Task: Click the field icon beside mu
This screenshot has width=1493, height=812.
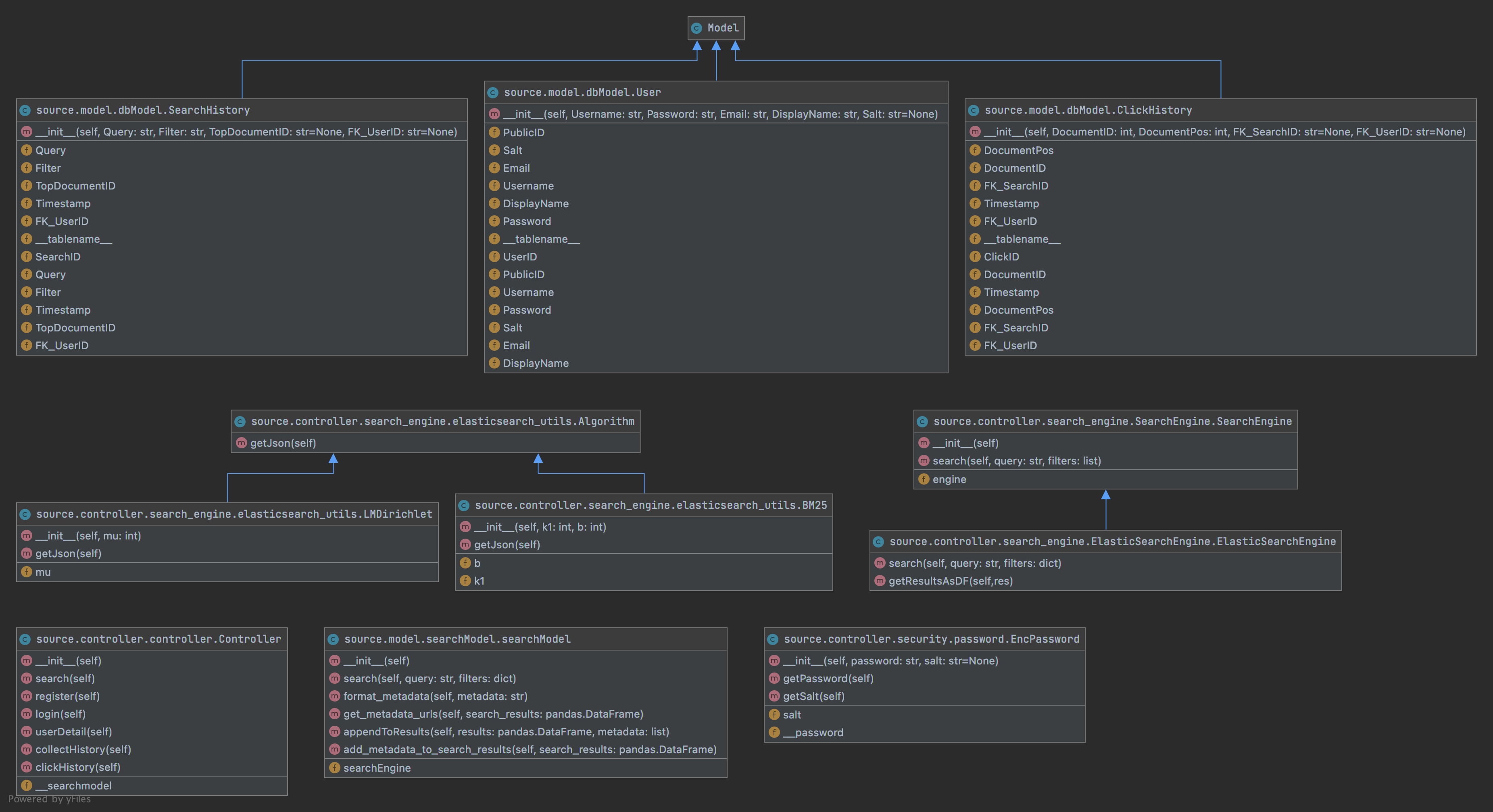Action: coord(26,571)
